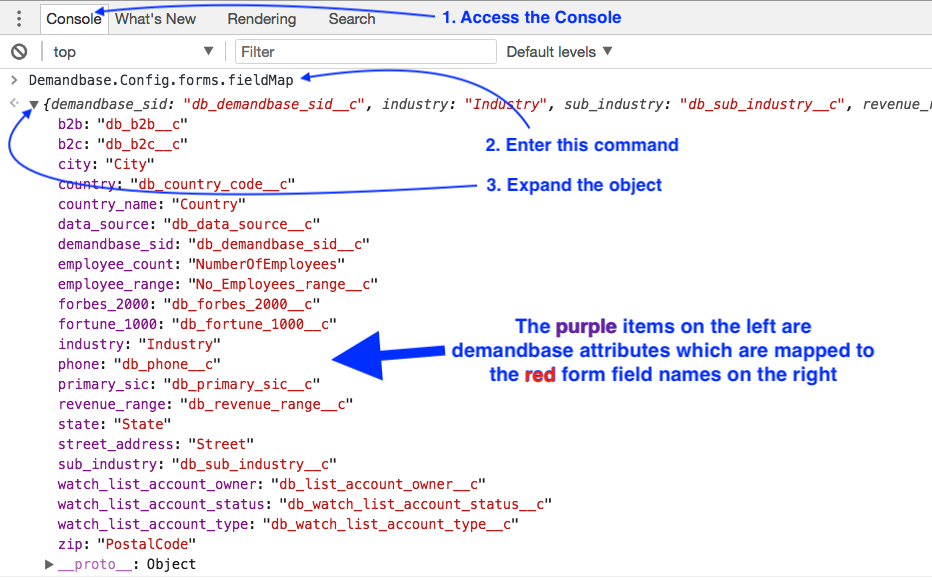The height and width of the screenshot is (582, 932).
Task: Click the Filter input field
Action: (x=366, y=52)
